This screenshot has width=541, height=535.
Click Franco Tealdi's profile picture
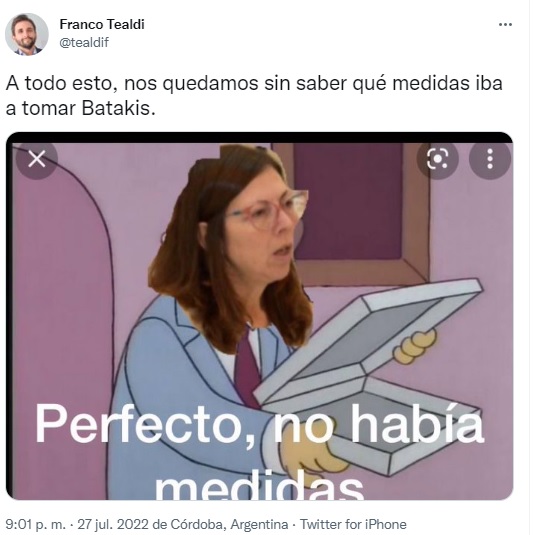tap(27, 34)
